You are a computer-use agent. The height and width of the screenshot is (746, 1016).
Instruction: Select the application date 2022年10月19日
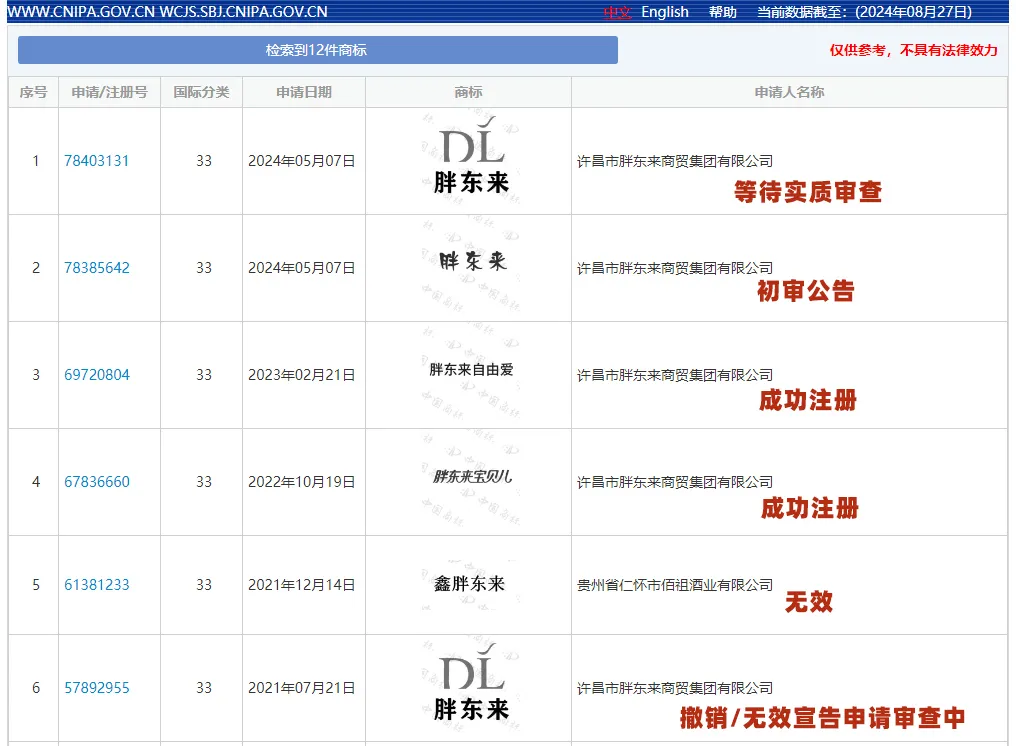301,482
